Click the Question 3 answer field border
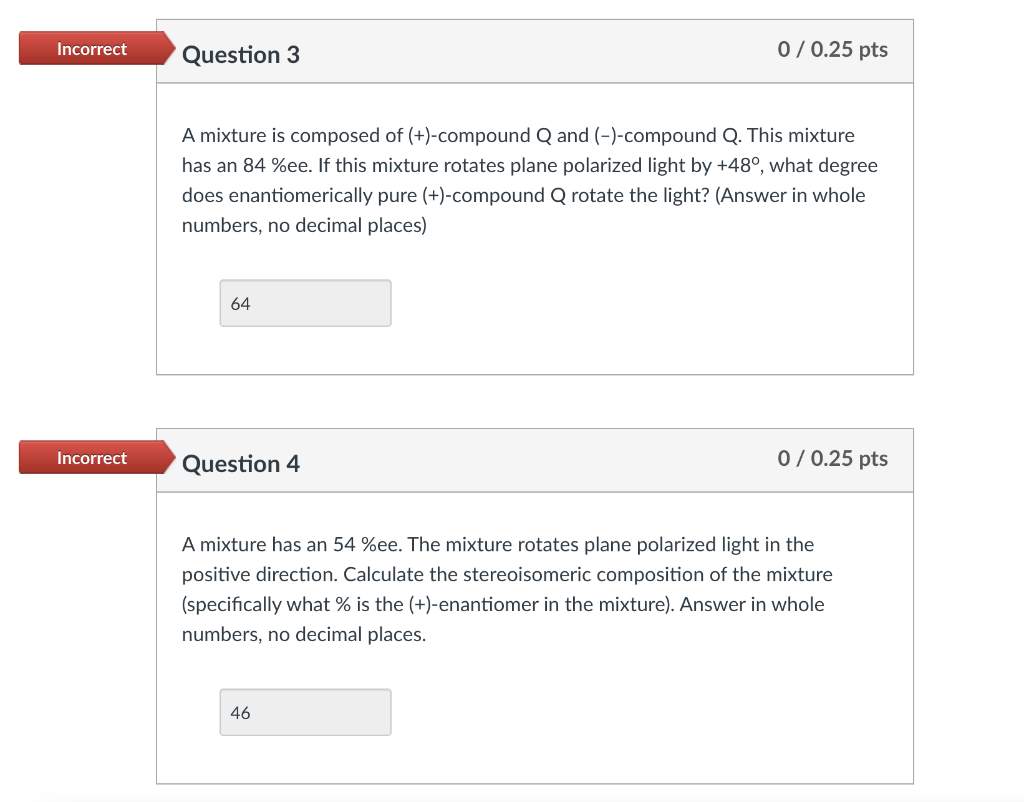The image size is (1024, 802). (305, 281)
